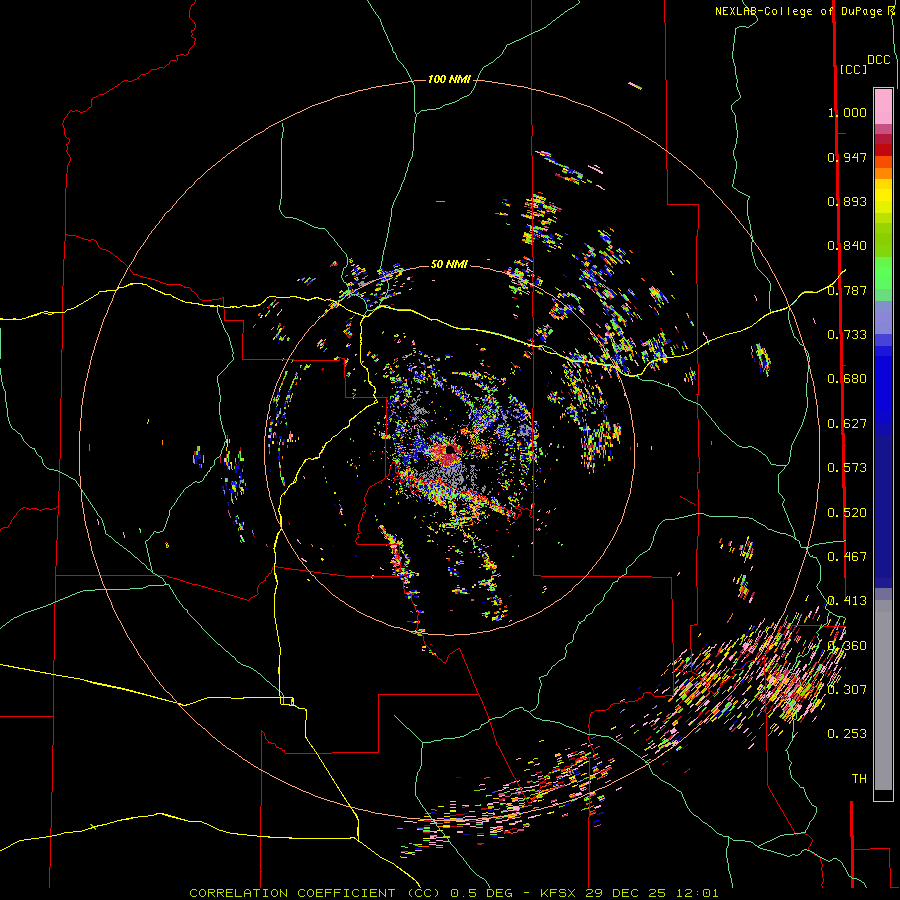900x900 pixels.
Task: Click the Correlation Coefficient caption at bottom
Action: coord(453,893)
